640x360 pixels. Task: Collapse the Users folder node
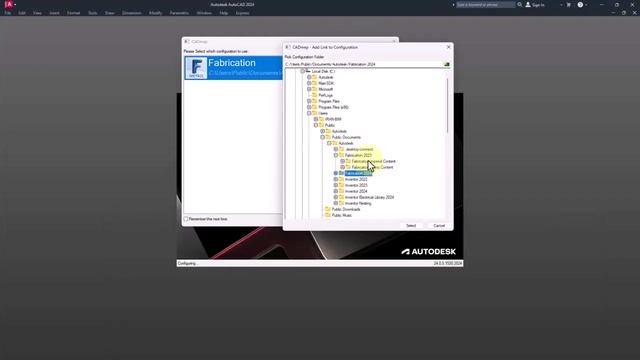click(309, 113)
